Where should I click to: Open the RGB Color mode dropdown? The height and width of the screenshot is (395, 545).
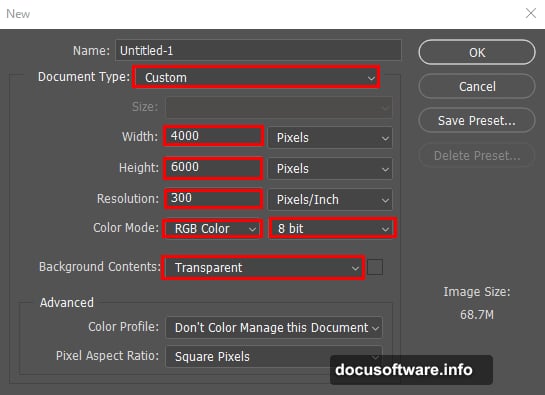(213, 228)
